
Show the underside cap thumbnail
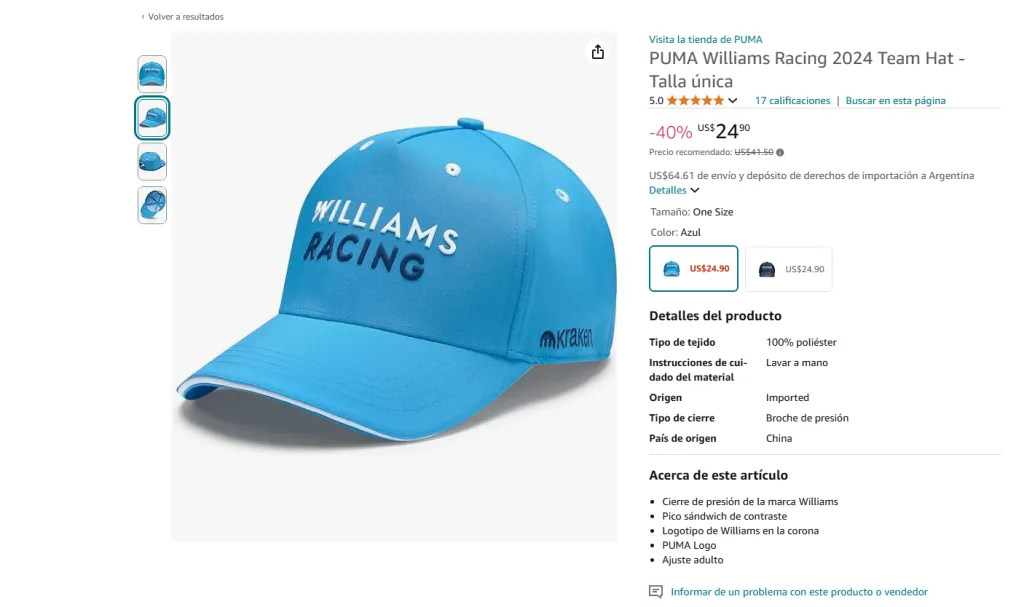coord(152,205)
